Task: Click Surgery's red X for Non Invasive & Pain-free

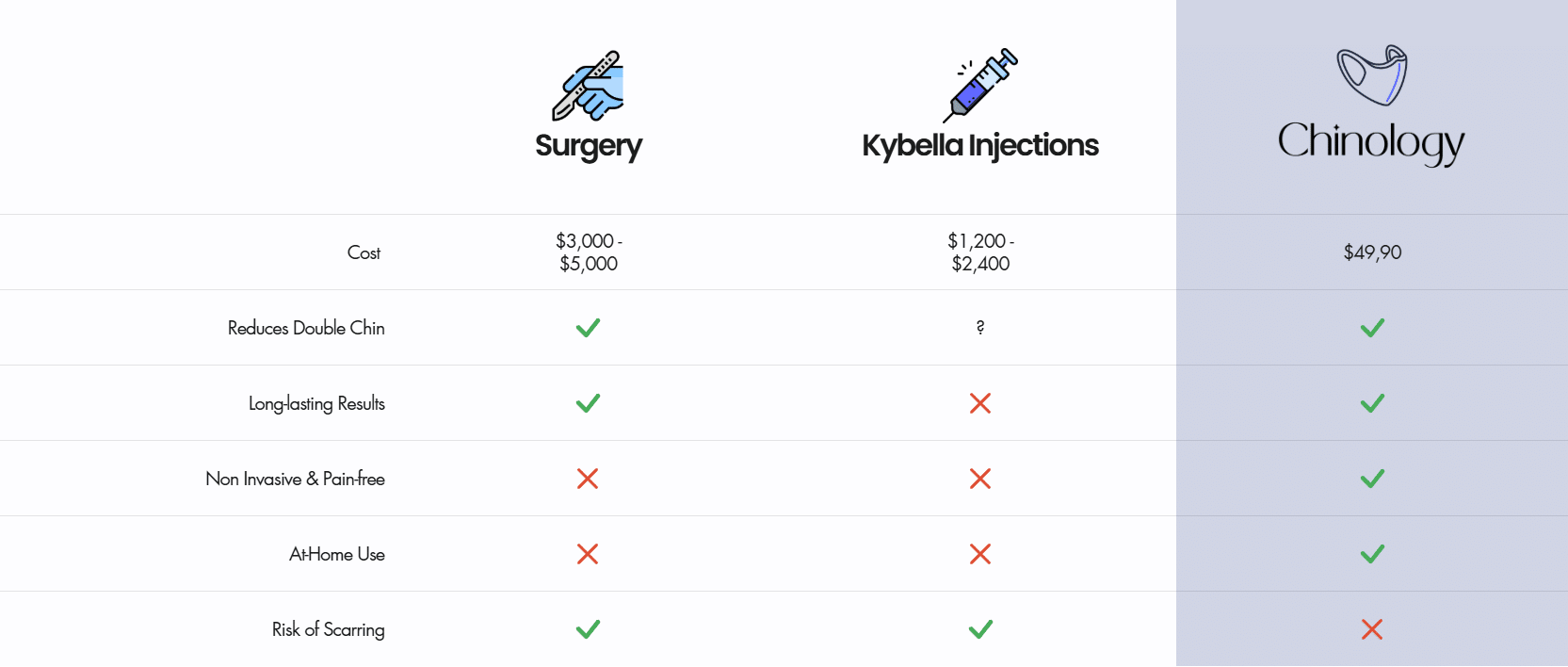Action: (x=588, y=479)
